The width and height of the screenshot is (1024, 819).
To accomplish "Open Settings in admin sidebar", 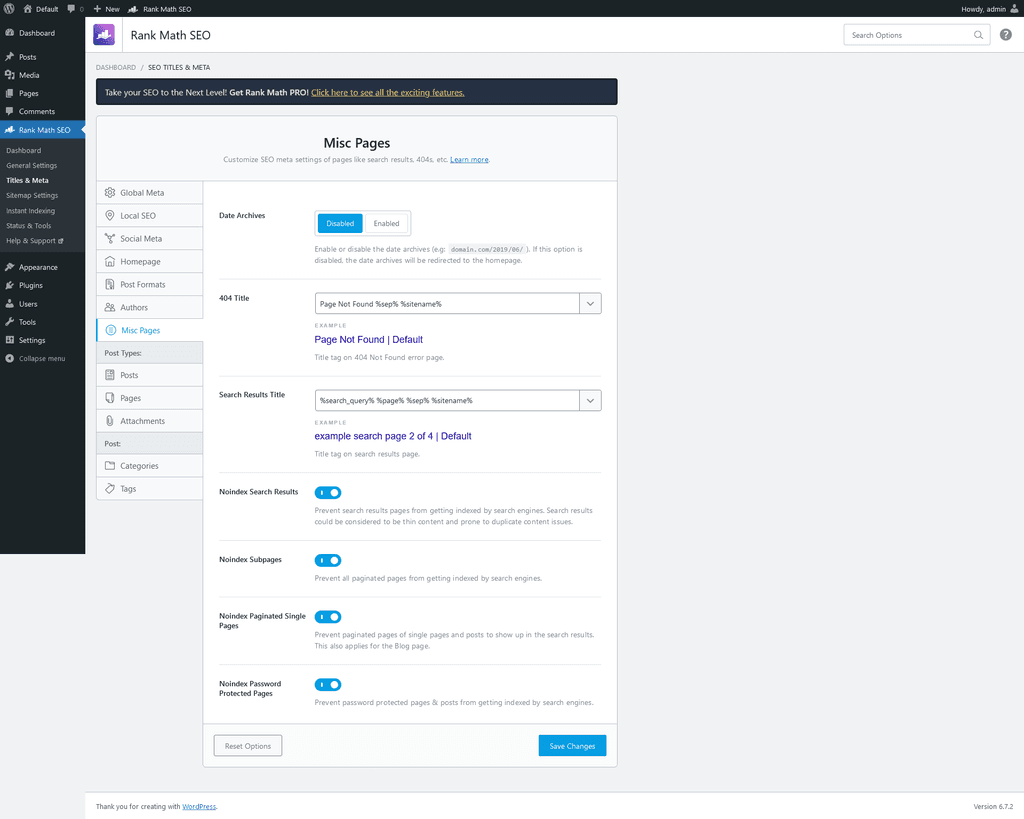I will coord(42,340).
